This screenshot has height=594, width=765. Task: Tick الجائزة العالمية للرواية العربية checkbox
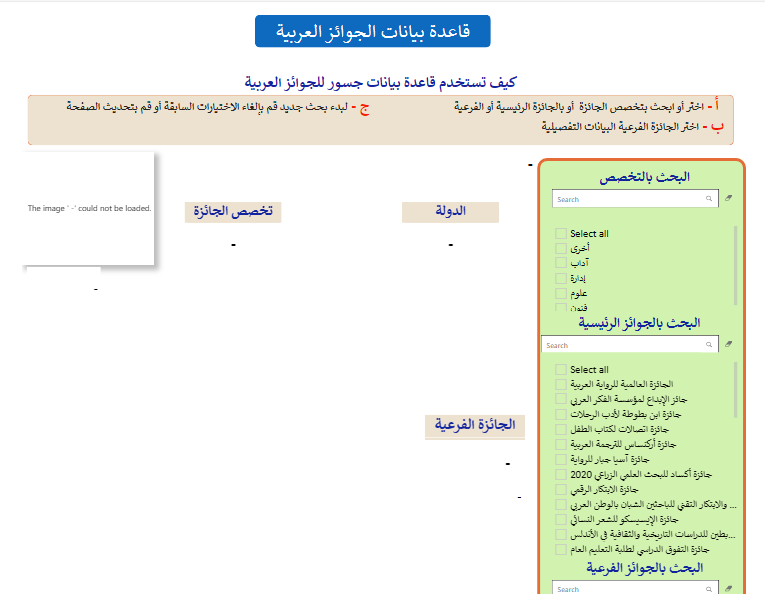(x=561, y=384)
